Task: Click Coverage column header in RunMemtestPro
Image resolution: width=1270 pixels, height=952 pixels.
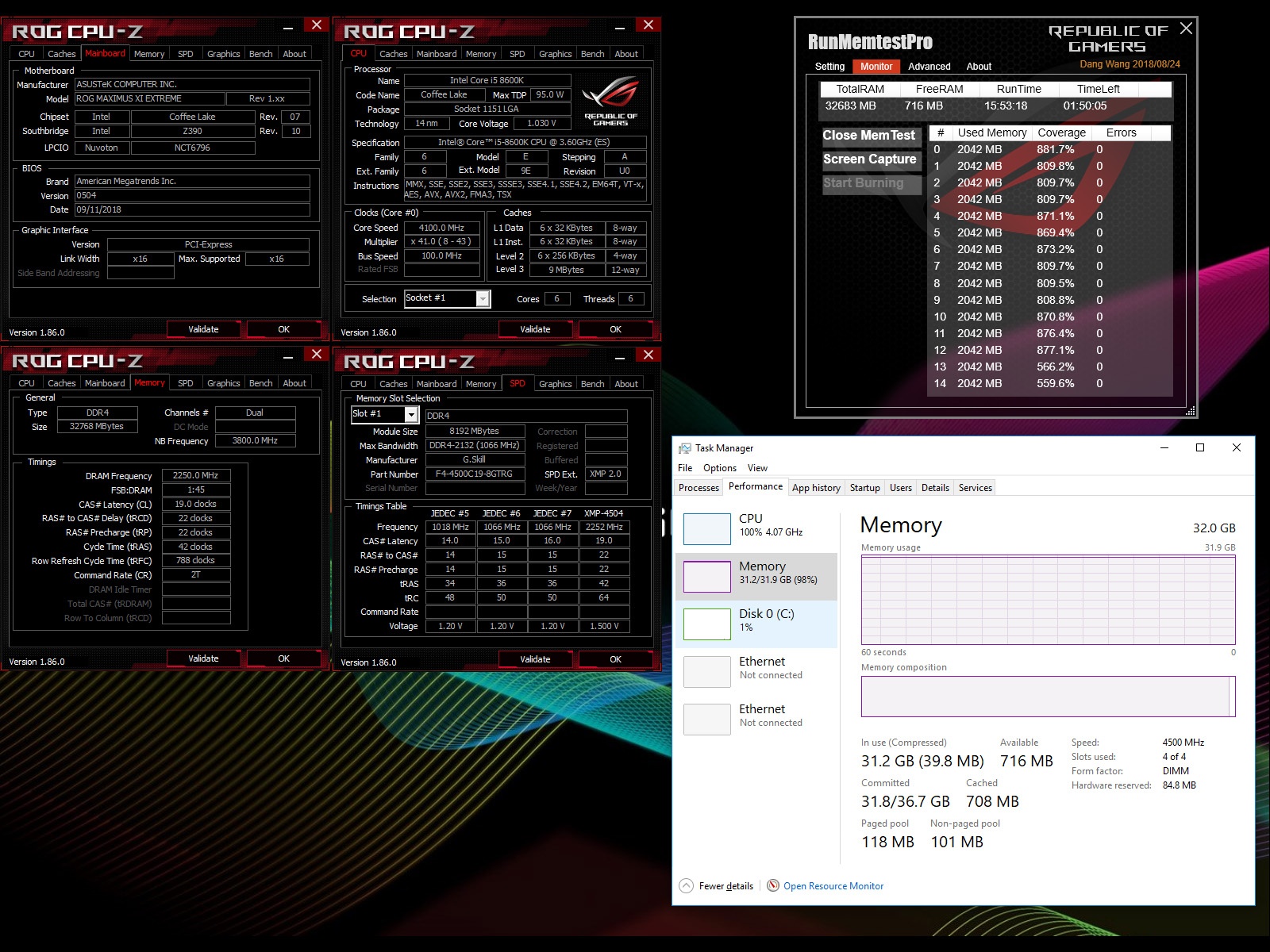Action: coord(1061,133)
